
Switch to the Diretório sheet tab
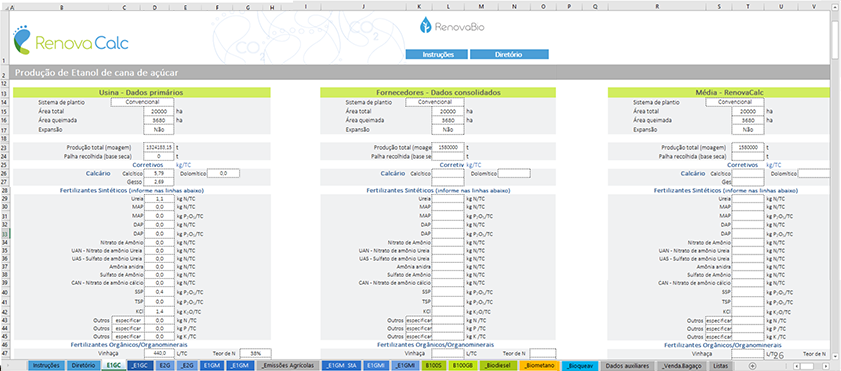tap(83, 366)
